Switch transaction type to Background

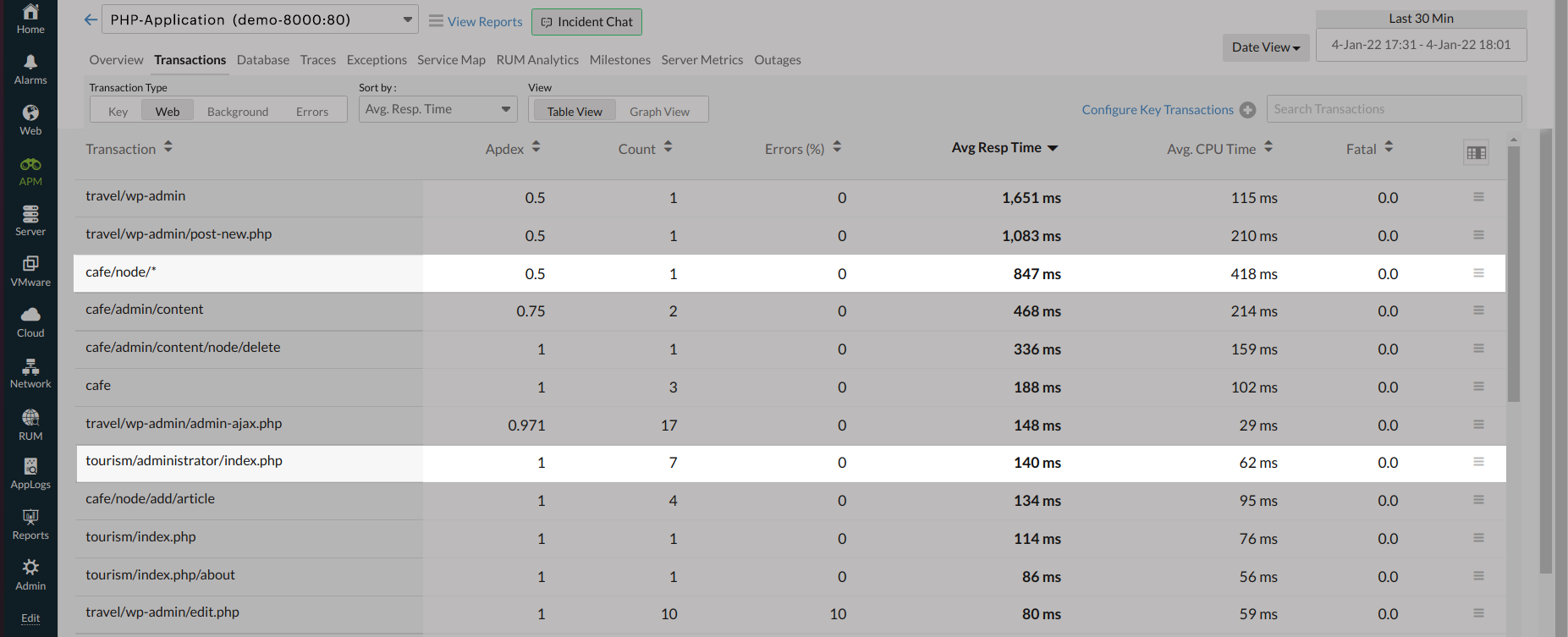237,112
